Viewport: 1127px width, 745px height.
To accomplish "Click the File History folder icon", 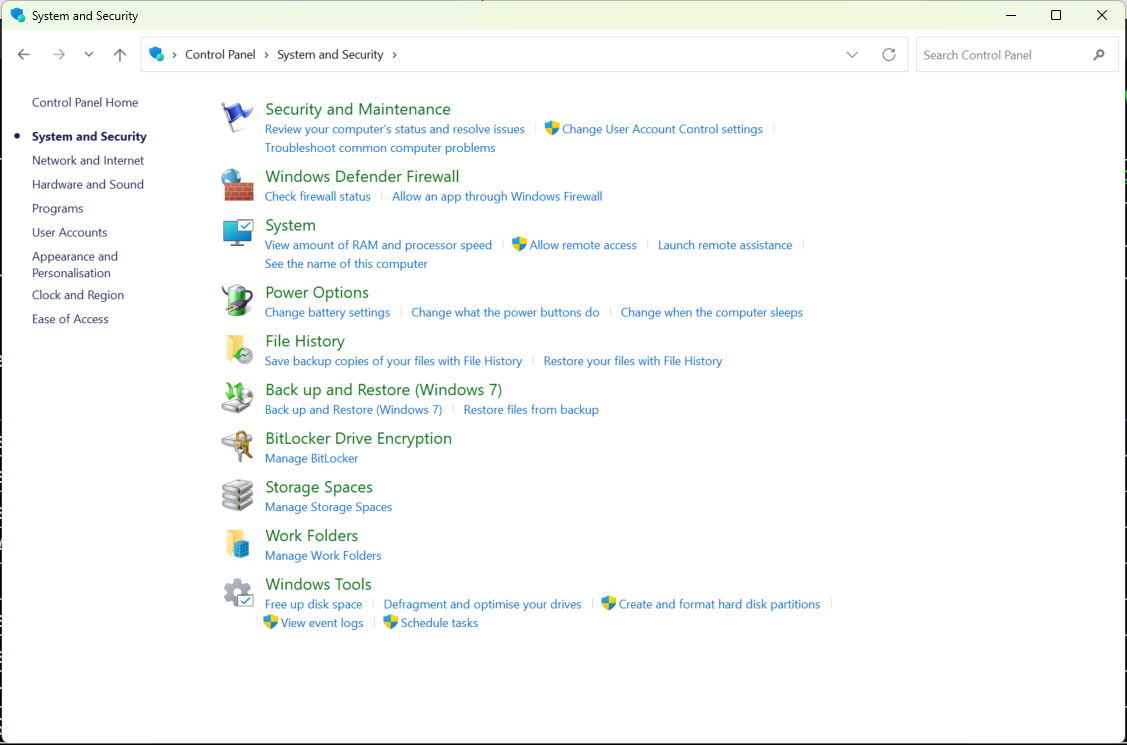I will (x=237, y=349).
